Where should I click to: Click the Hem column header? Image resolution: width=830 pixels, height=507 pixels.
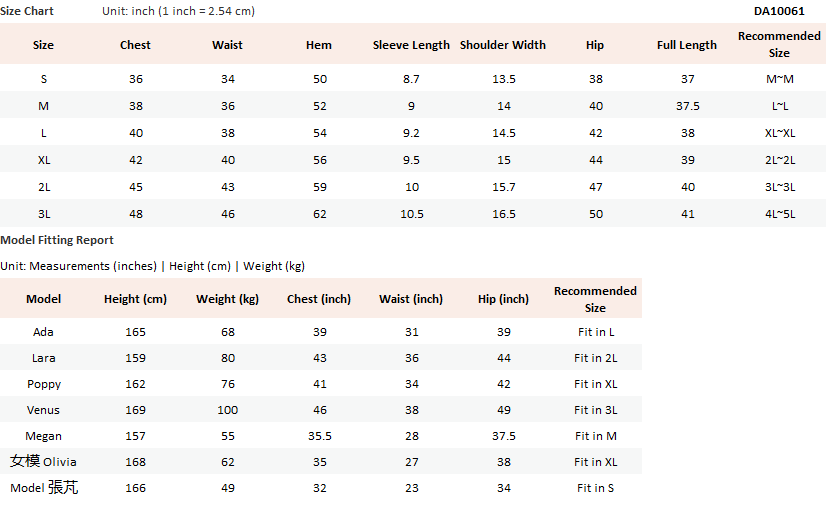tap(319, 45)
